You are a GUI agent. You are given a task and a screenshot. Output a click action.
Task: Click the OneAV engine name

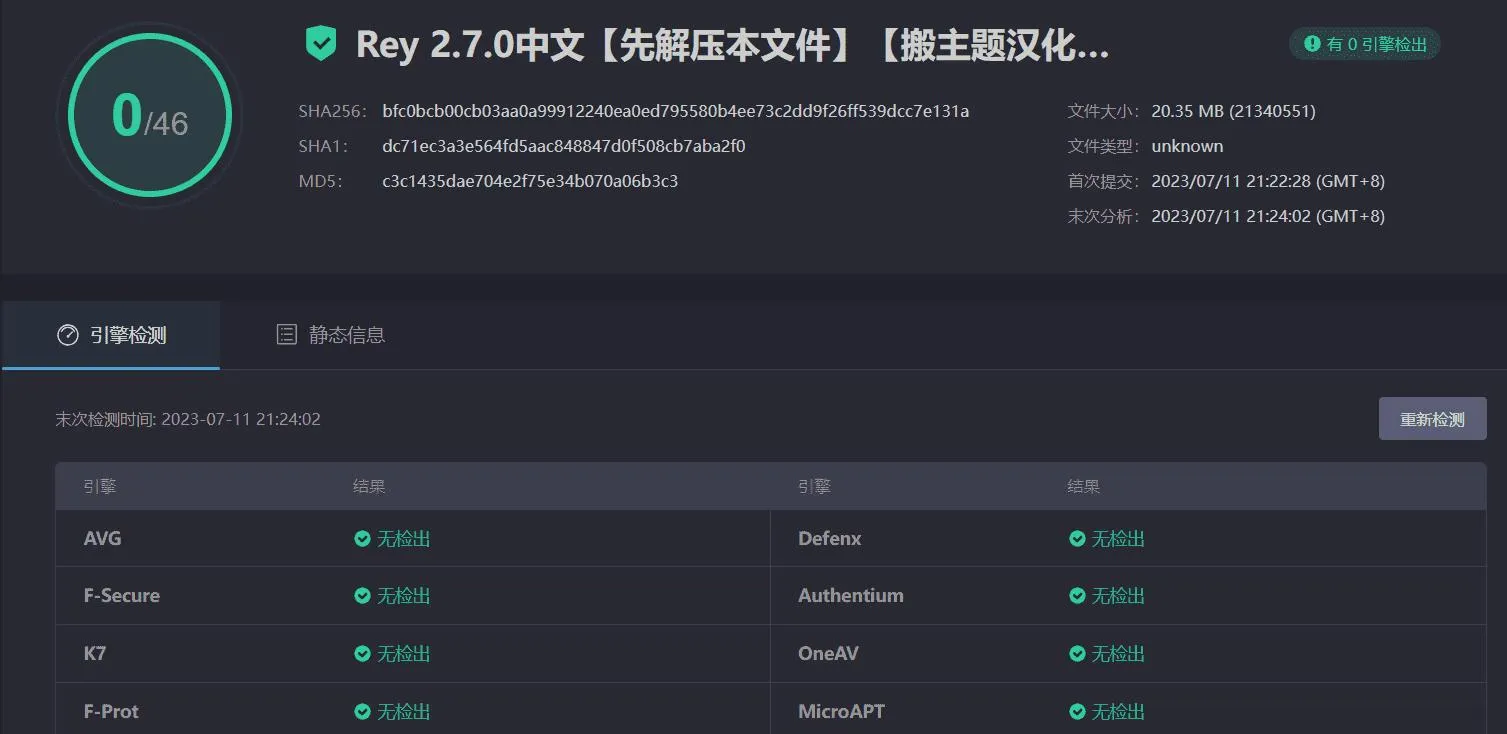click(x=828, y=654)
